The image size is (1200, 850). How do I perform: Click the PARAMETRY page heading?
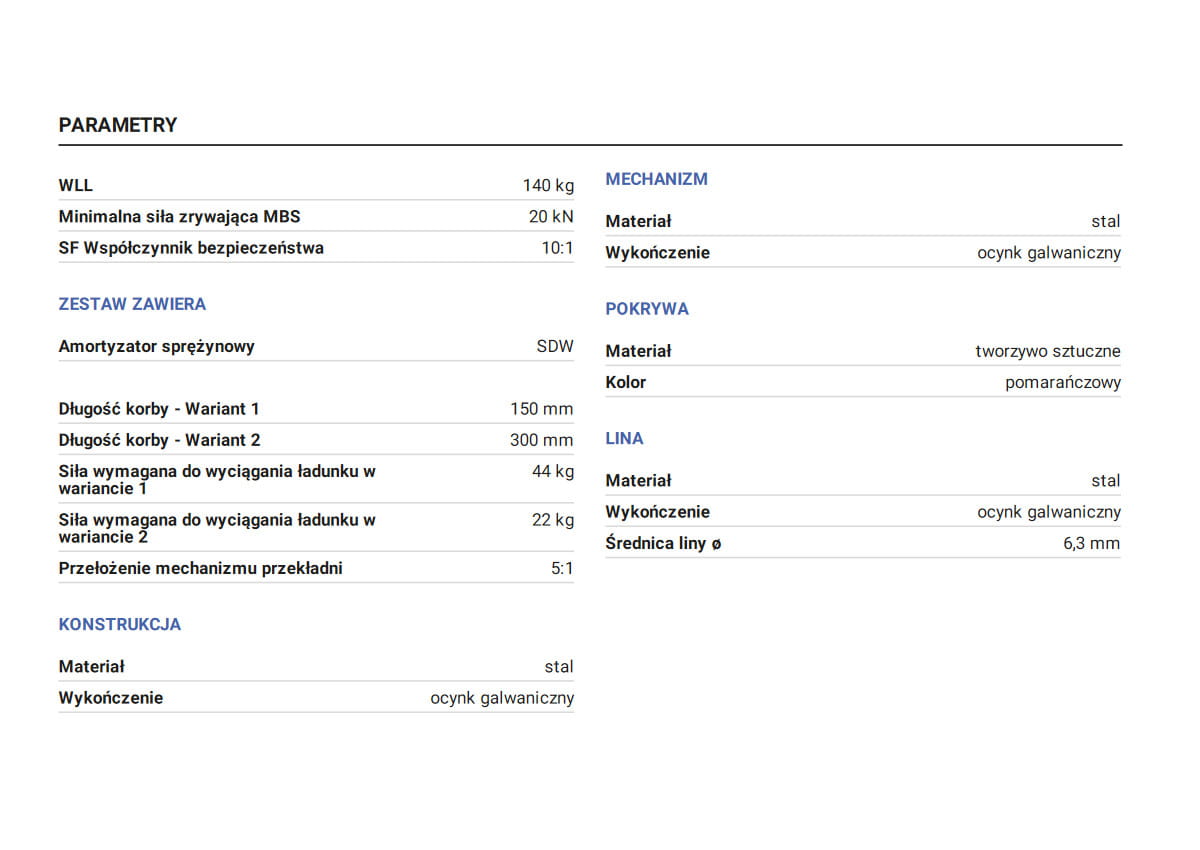[118, 125]
